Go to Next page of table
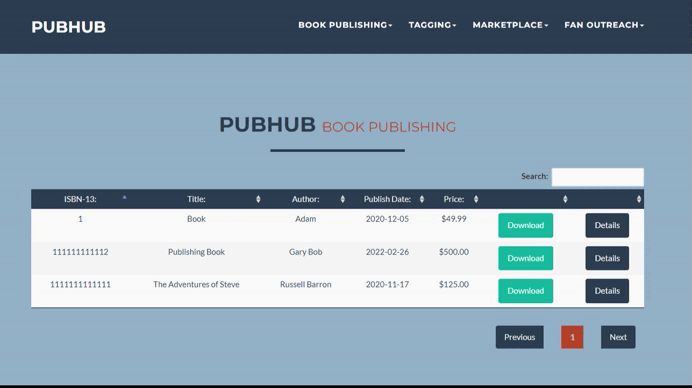 point(618,337)
